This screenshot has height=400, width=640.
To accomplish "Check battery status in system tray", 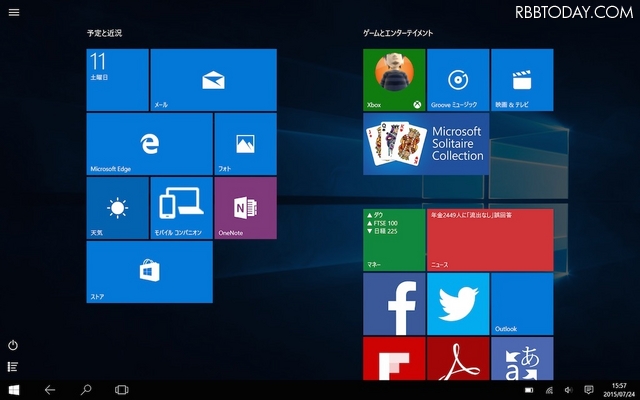I will click(529, 390).
